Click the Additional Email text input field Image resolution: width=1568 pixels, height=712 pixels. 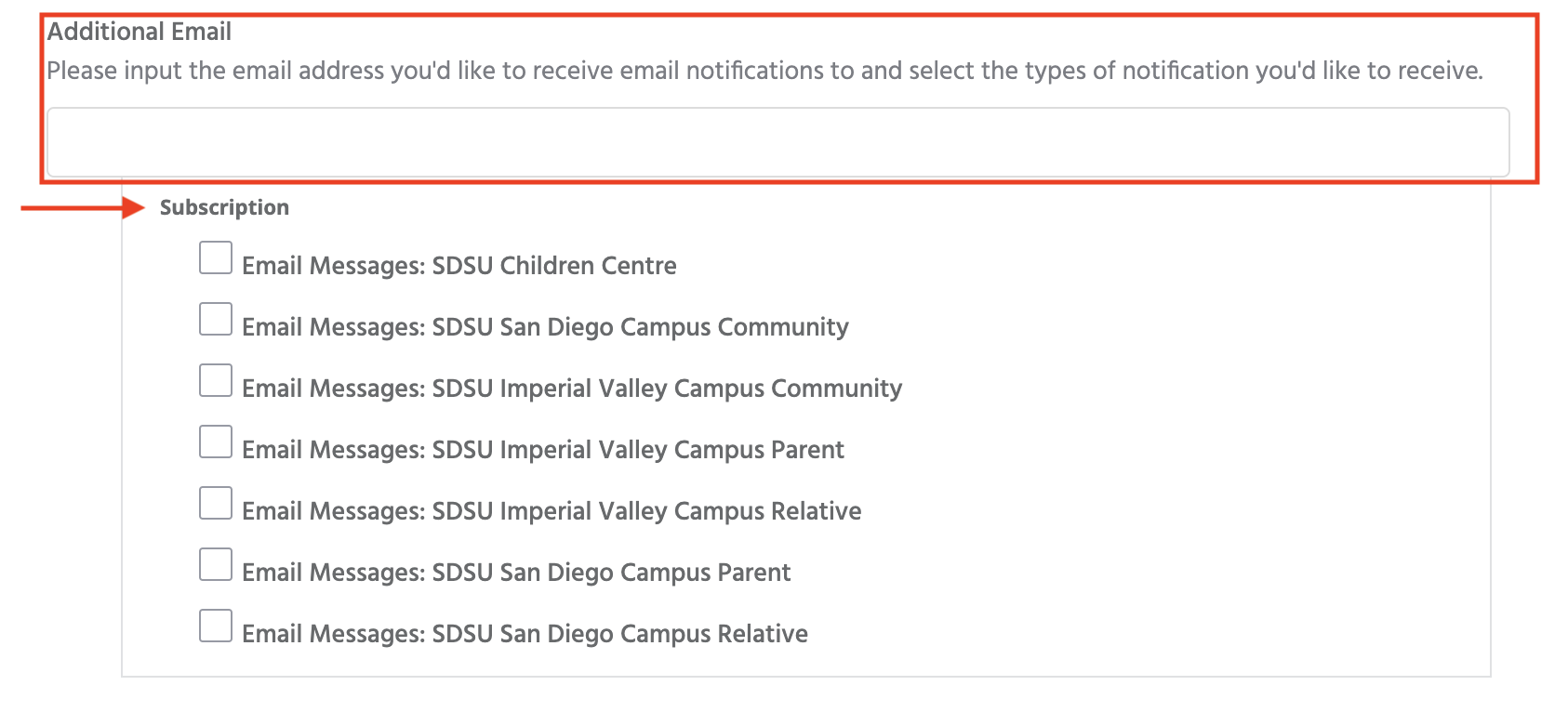(777, 142)
